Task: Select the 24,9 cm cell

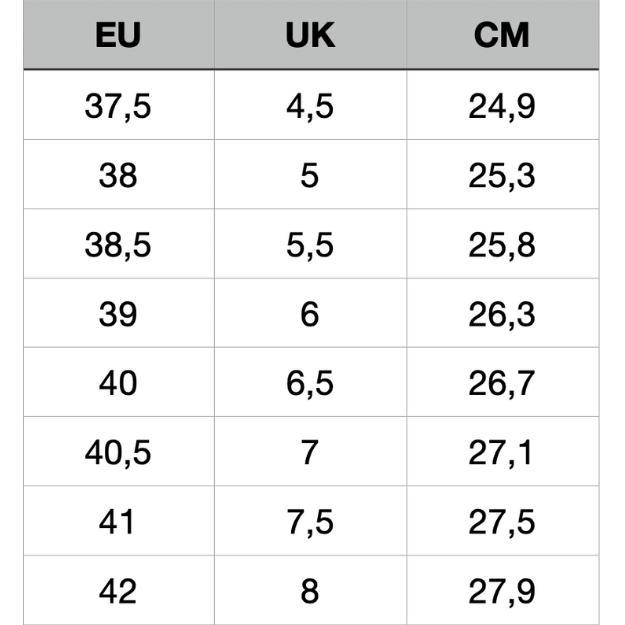Action: click(x=502, y=106)
